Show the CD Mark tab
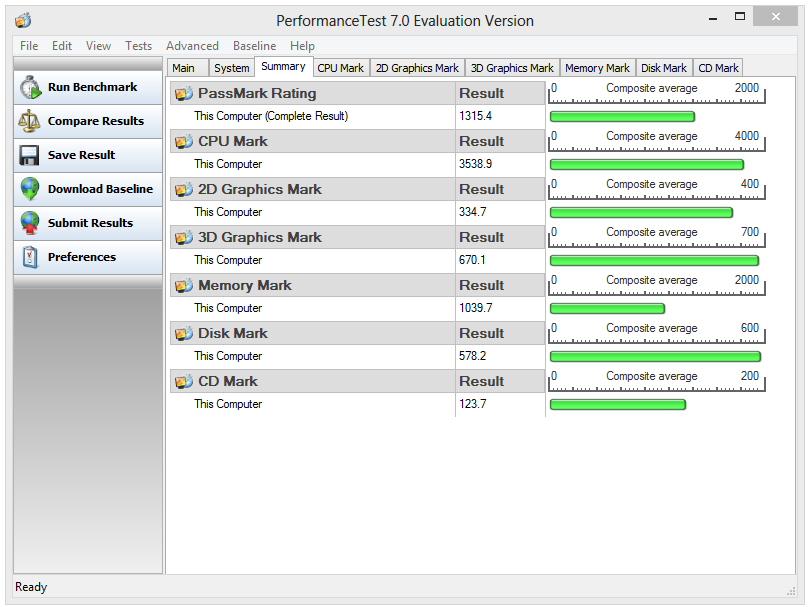The image size is (808, 607). 718,68
